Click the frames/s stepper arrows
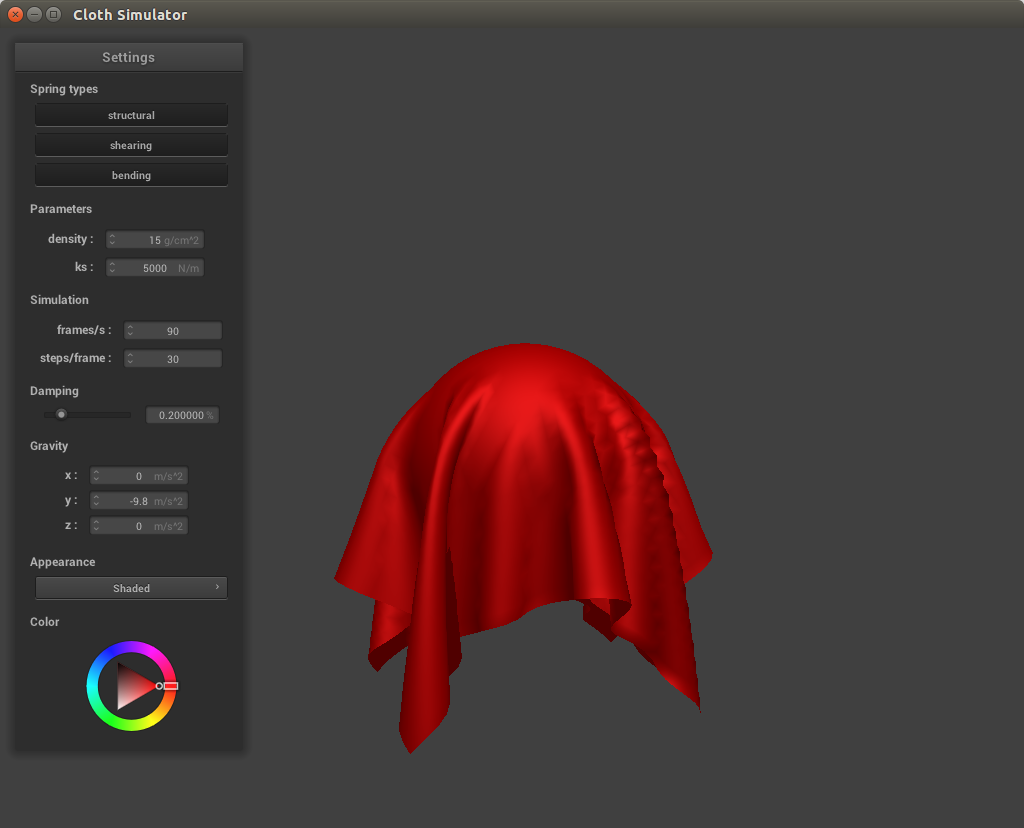The image size is (1024, 828). coord(131,331)
